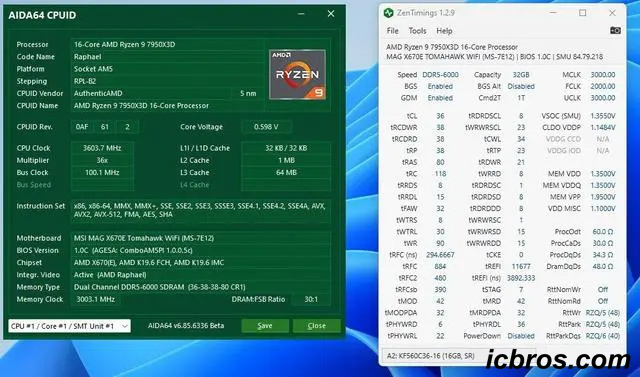Viewport: 640px width, 377px height.
Task: Minimize the ZenTimings window
Action: (553, 13)
